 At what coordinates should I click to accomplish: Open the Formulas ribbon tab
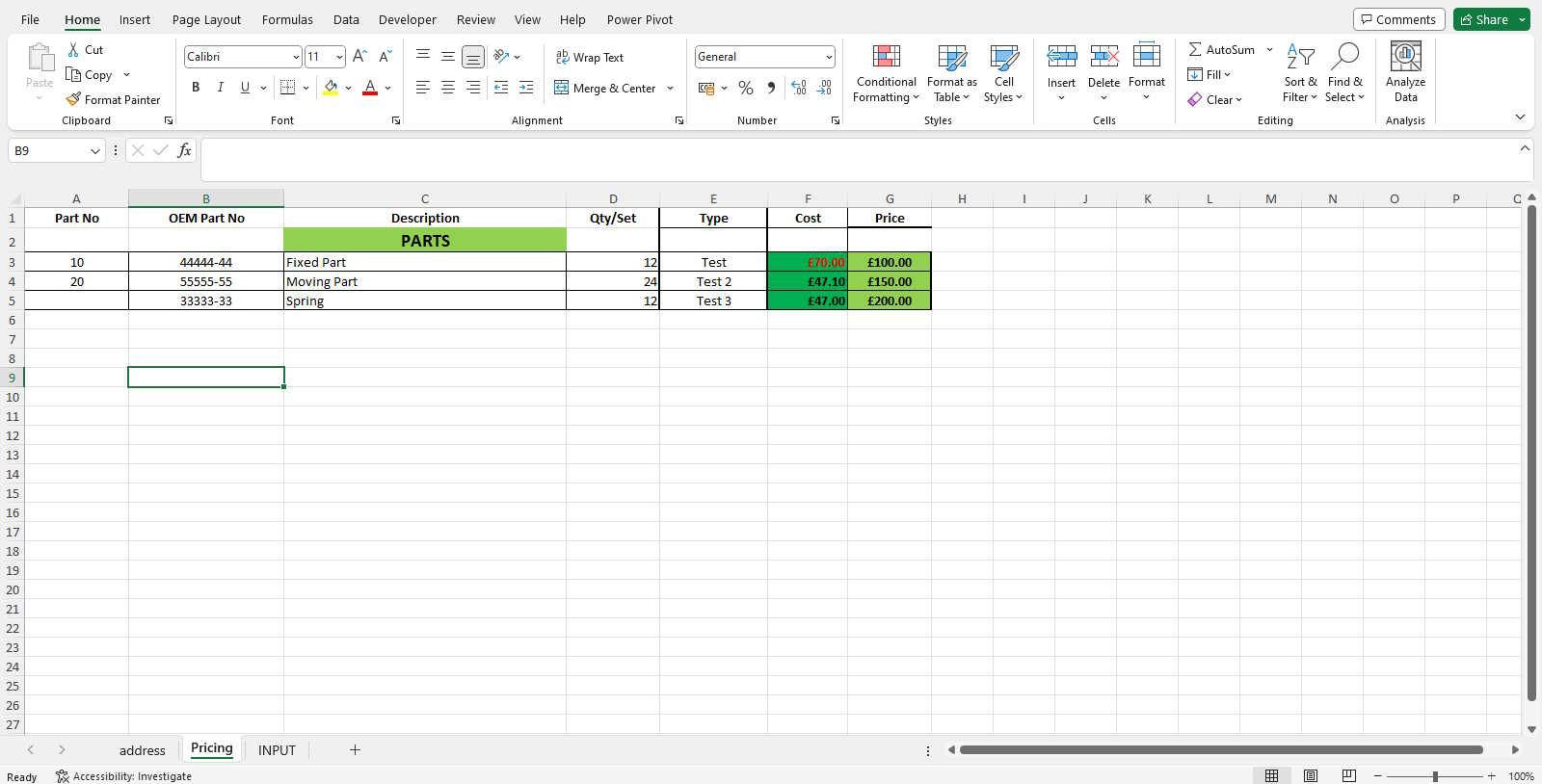tap(287, 19)
